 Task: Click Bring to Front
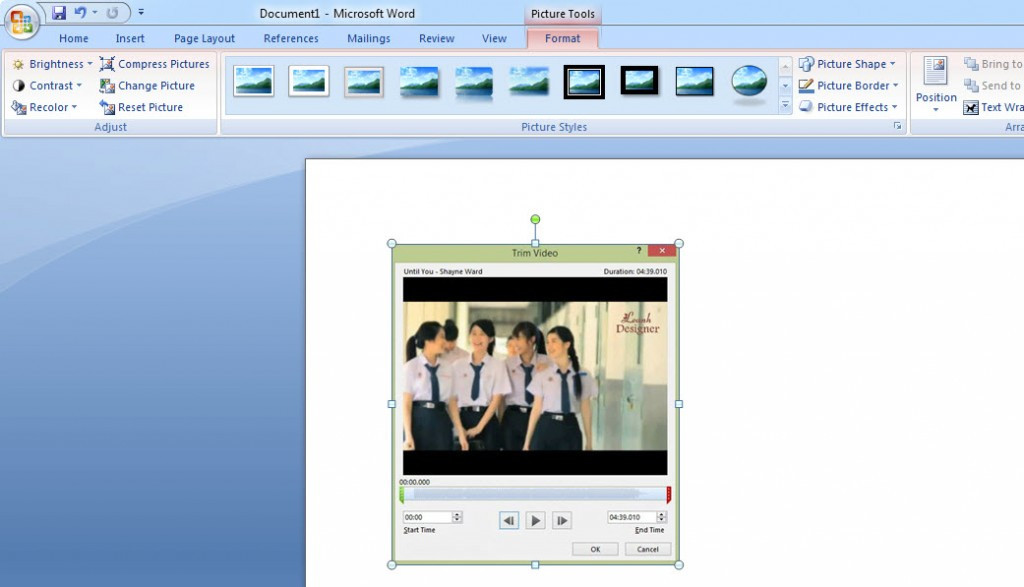[x=993, y=64]
